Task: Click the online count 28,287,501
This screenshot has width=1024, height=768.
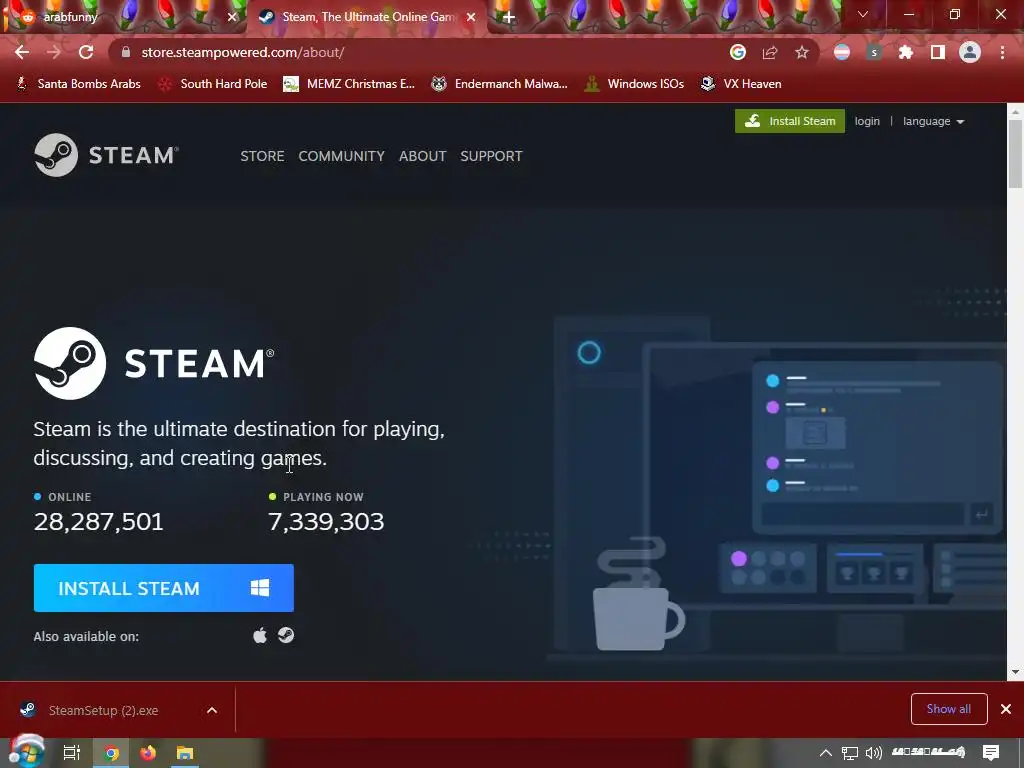Action: click(x=99, y=521)
